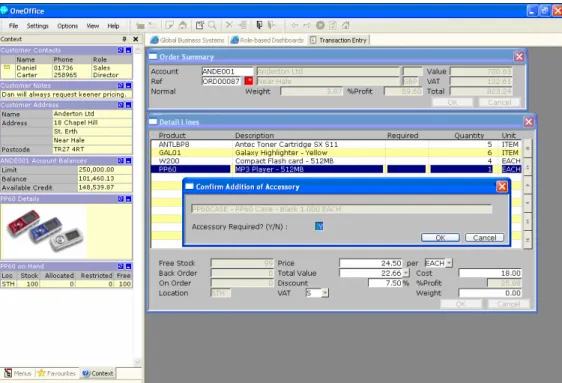Open the Menus tab at the bottom
Viewport: 562px width, 383px height.
tap(18, 373)
